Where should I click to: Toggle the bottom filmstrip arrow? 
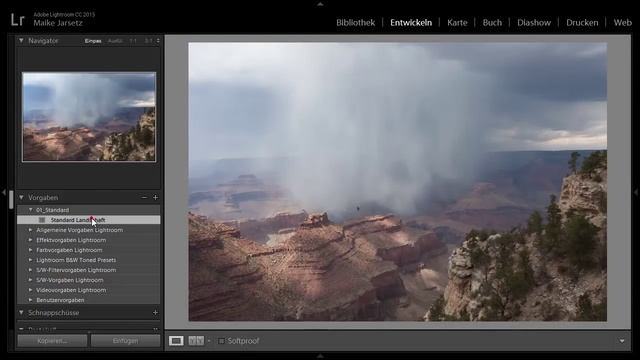click(x=320, y=356)
